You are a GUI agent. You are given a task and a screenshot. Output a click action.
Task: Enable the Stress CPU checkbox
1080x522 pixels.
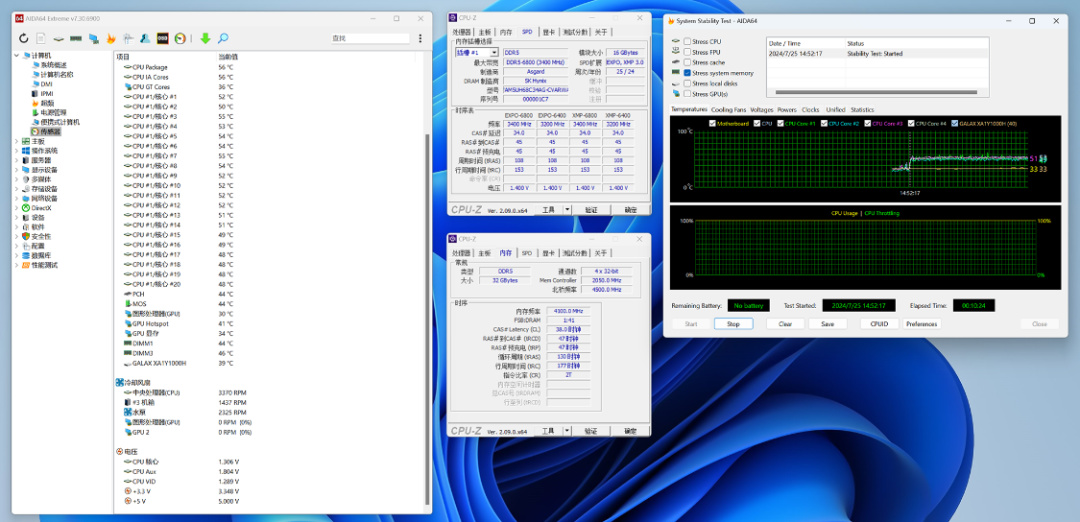click(687, 42)
